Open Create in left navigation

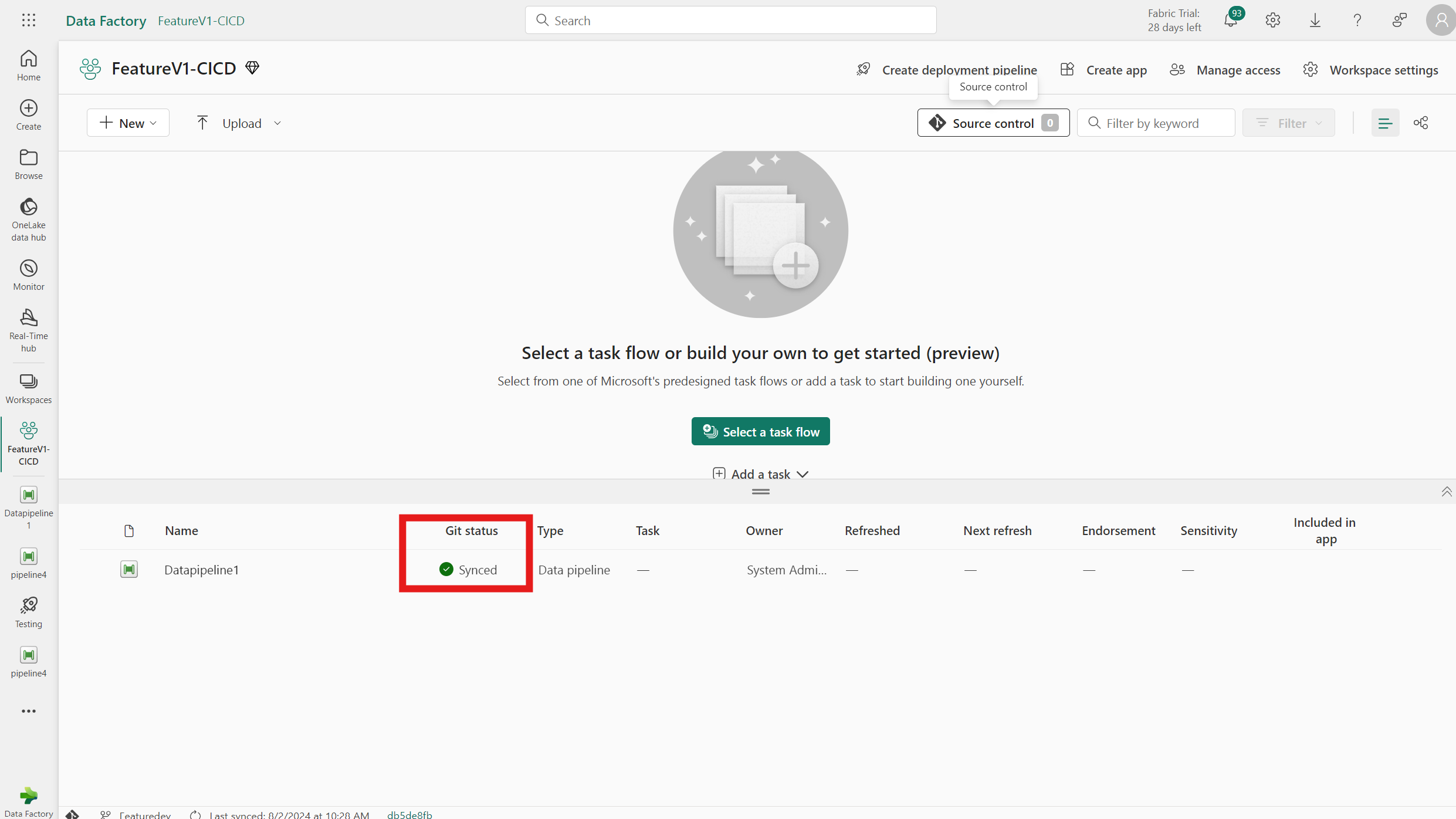tap(29, 114)
